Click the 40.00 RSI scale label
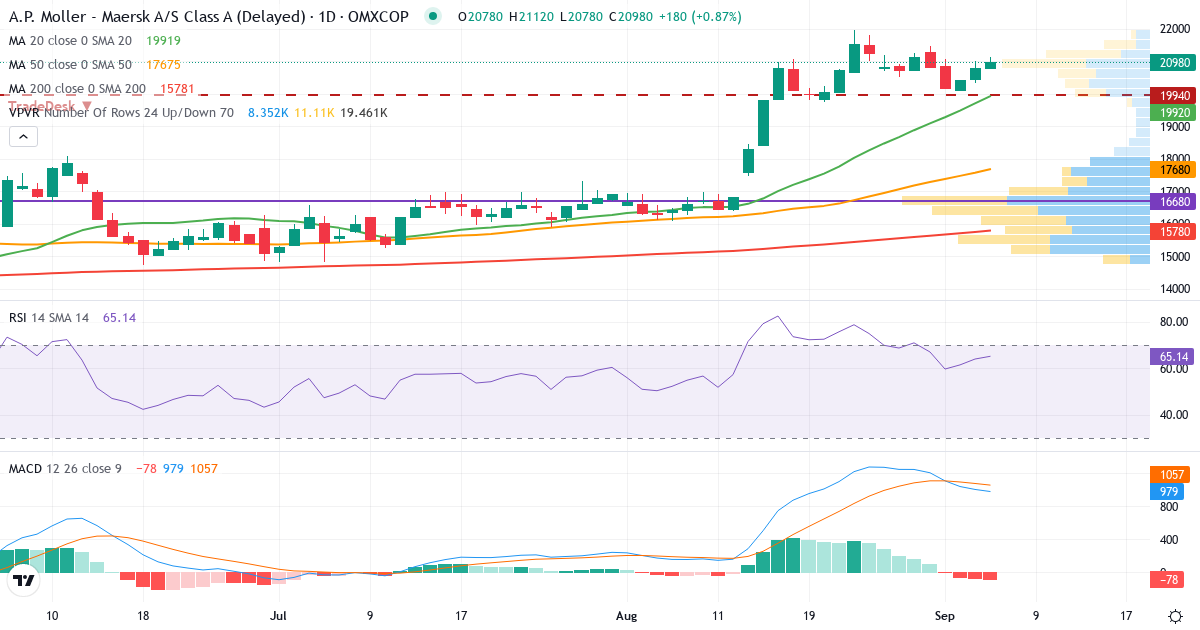This screenshot has height=630, width=1200. [x=1173, y=415]
